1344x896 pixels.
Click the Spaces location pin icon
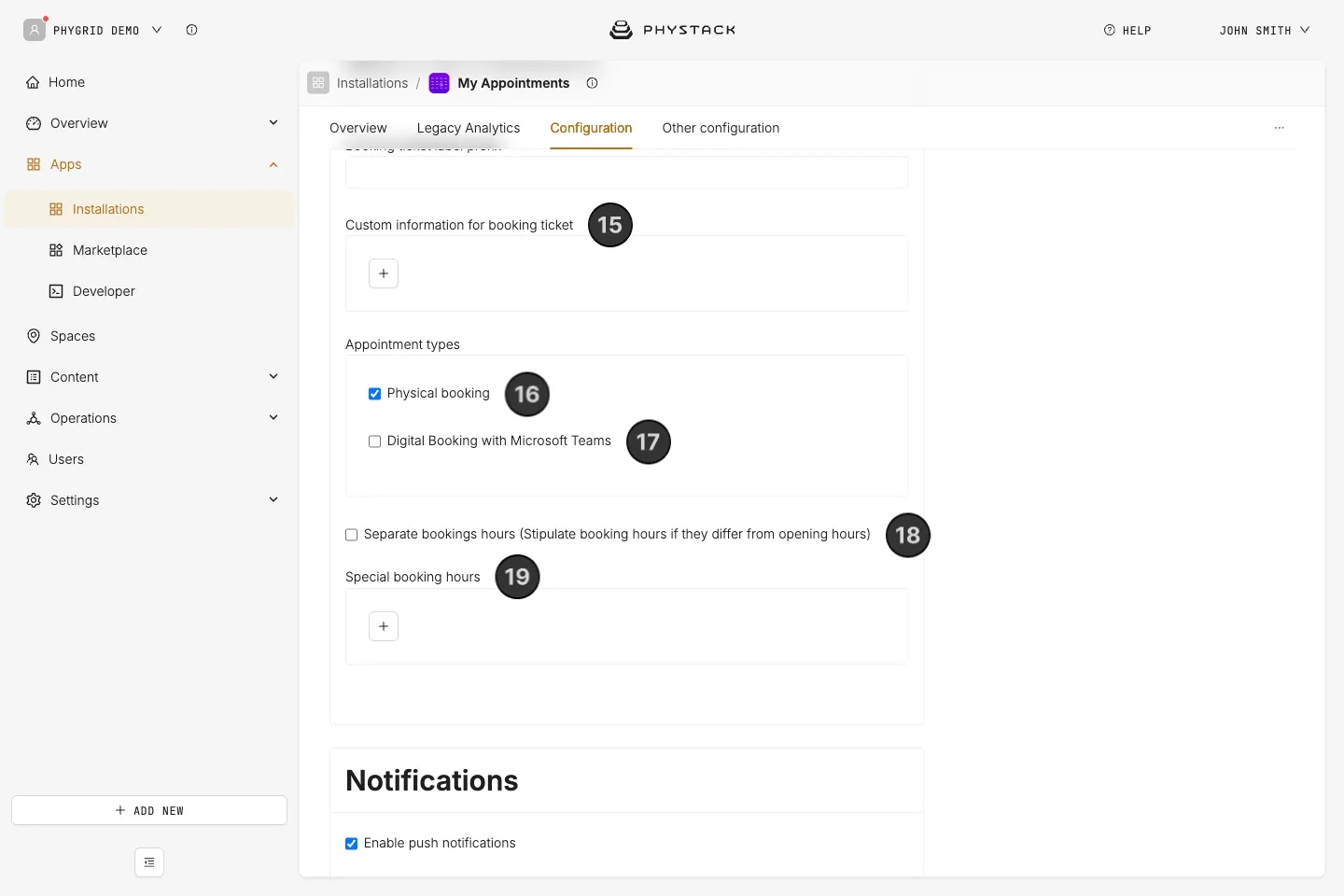point(34,336)
